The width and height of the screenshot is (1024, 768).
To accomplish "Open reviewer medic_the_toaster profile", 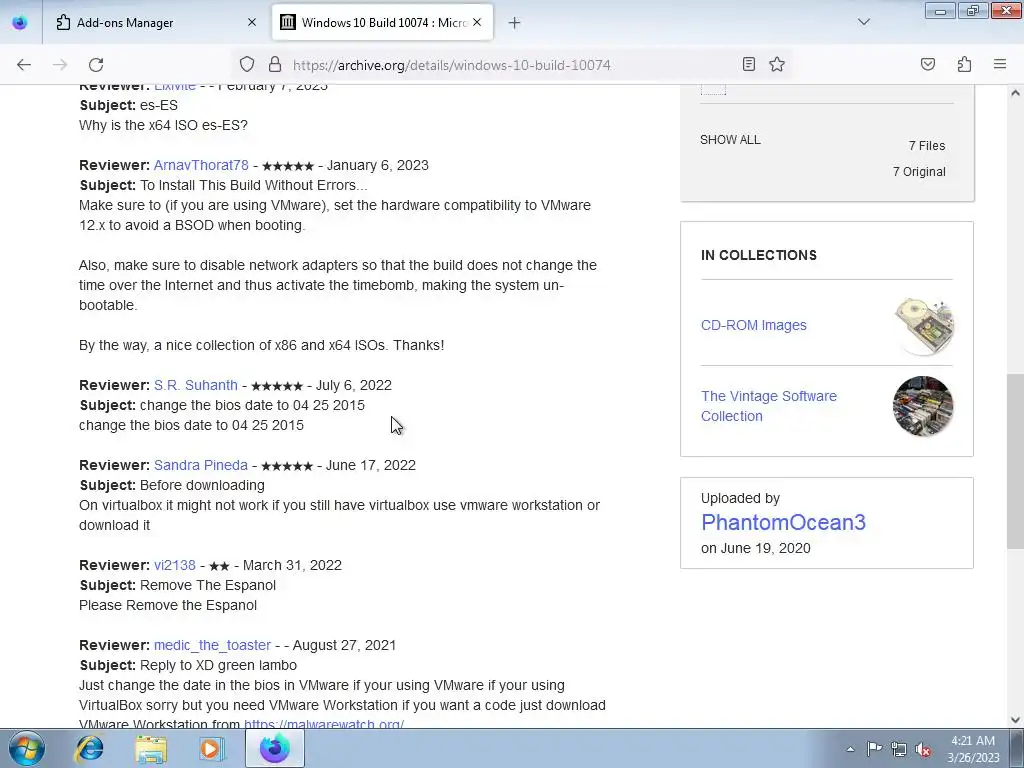I will pyautogui.click(x=212, y=645).
